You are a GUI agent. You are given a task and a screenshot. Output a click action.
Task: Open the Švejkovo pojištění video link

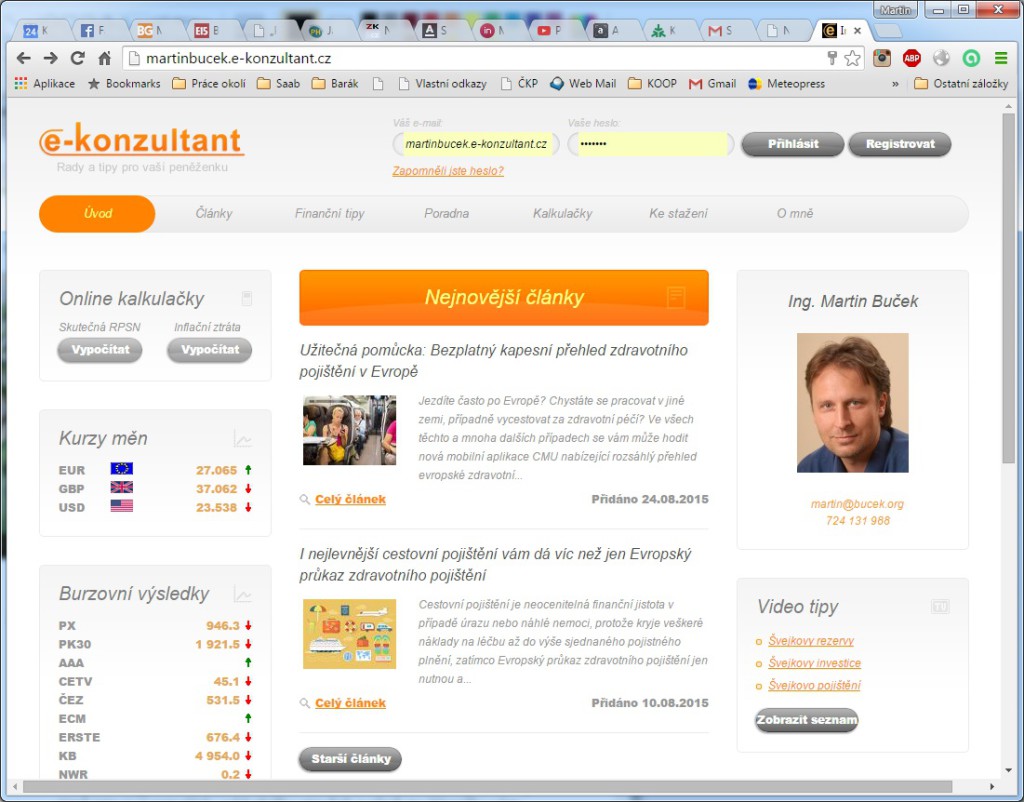coord(814,685)
